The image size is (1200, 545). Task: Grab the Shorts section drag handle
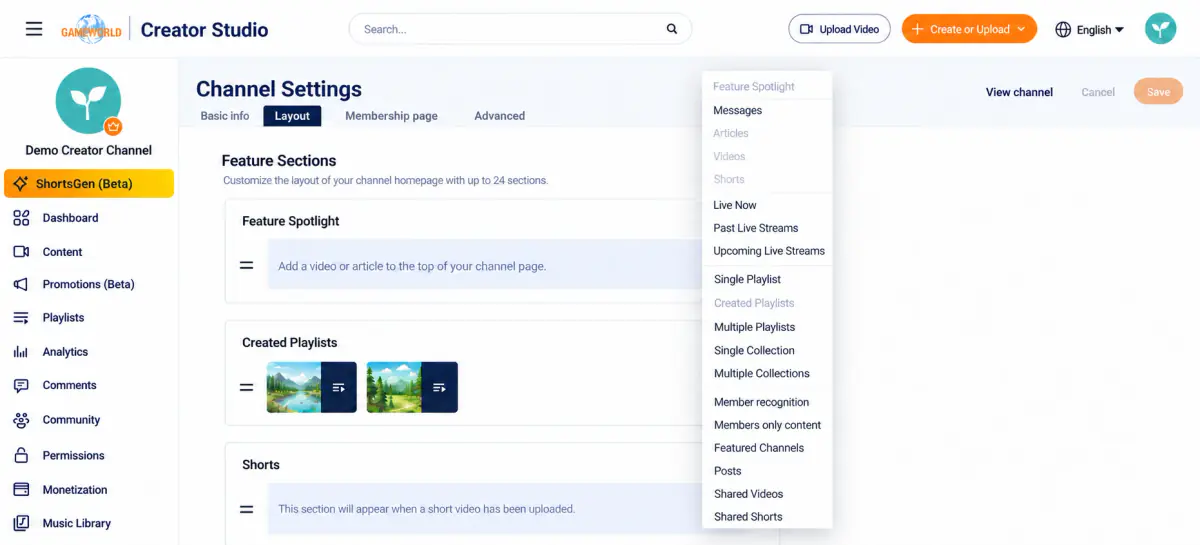coord(246,509)
